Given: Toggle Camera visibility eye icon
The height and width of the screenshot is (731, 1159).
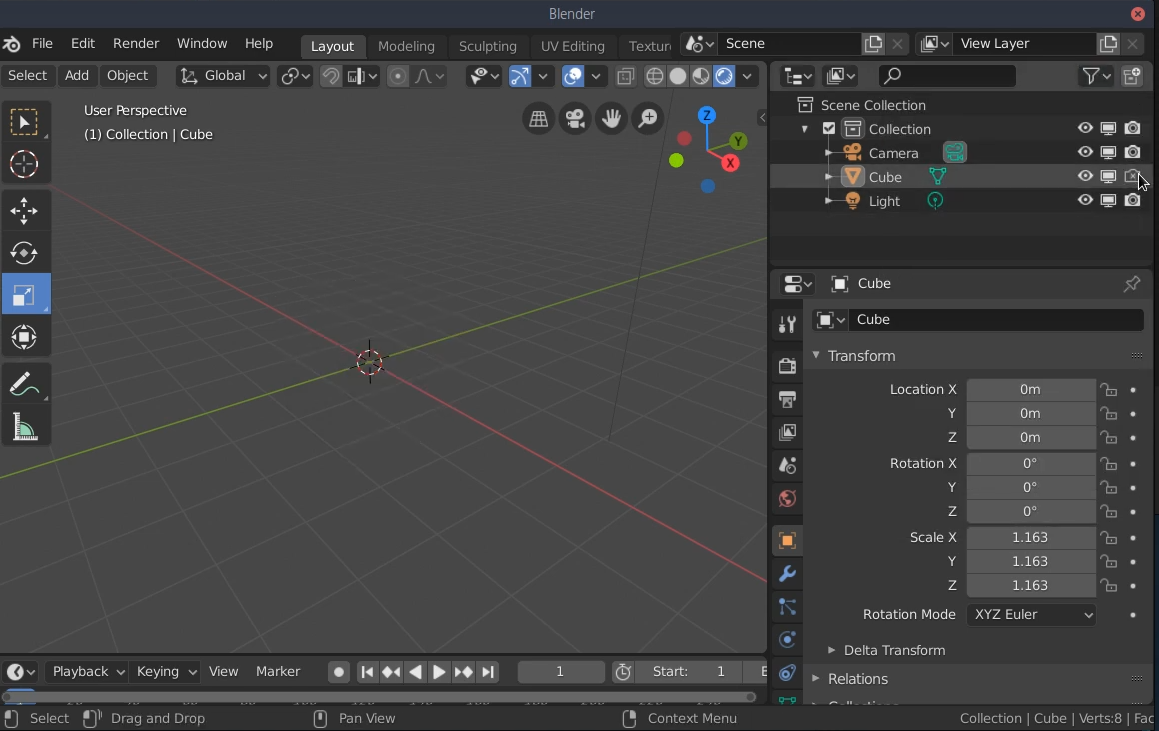Looking at the screenshot, I should tap(1084, 152).
